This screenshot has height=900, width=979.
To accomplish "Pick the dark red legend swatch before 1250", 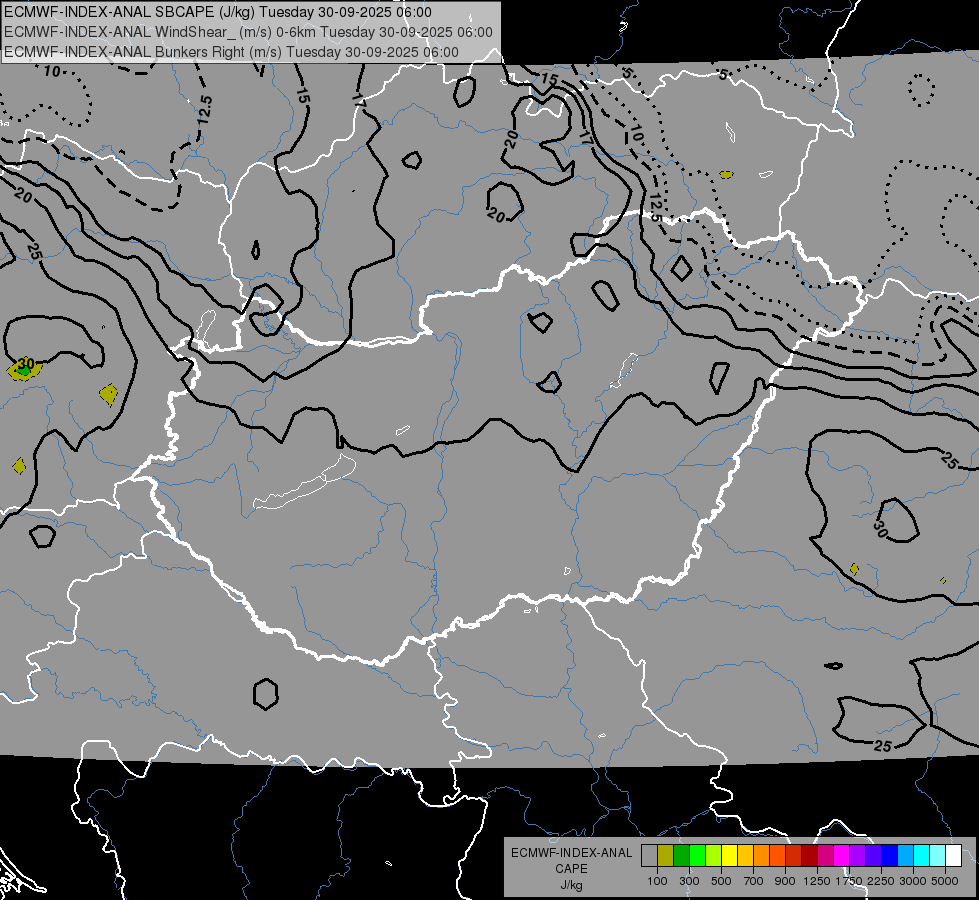I will [810, 855].
